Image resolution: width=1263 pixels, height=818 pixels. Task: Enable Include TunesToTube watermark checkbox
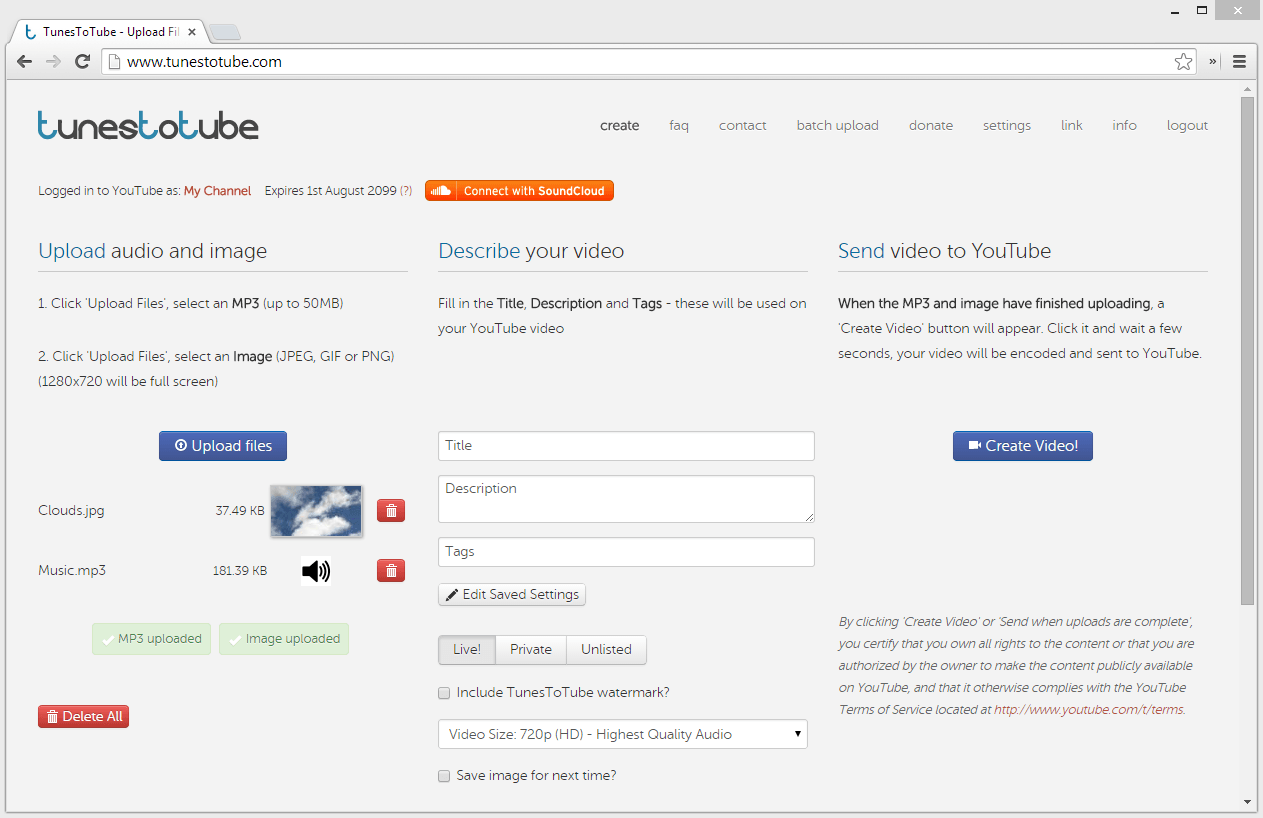click(444, 693)
